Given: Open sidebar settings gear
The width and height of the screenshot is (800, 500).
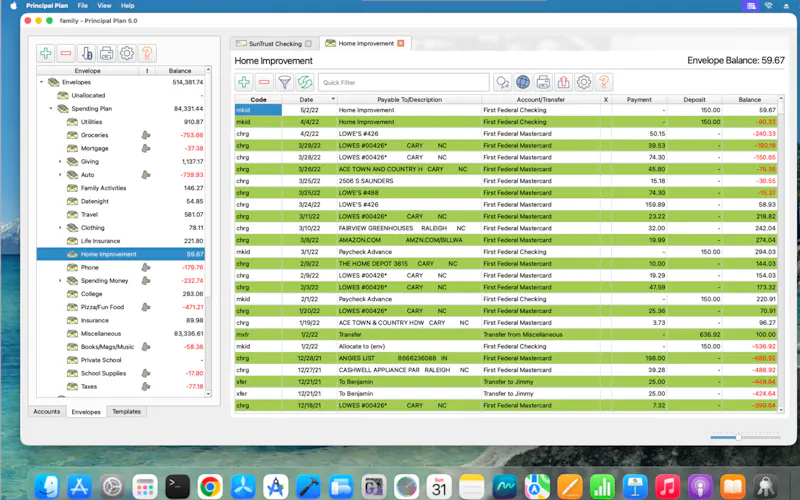Looking at the screenshot, I should click(127, 53).
